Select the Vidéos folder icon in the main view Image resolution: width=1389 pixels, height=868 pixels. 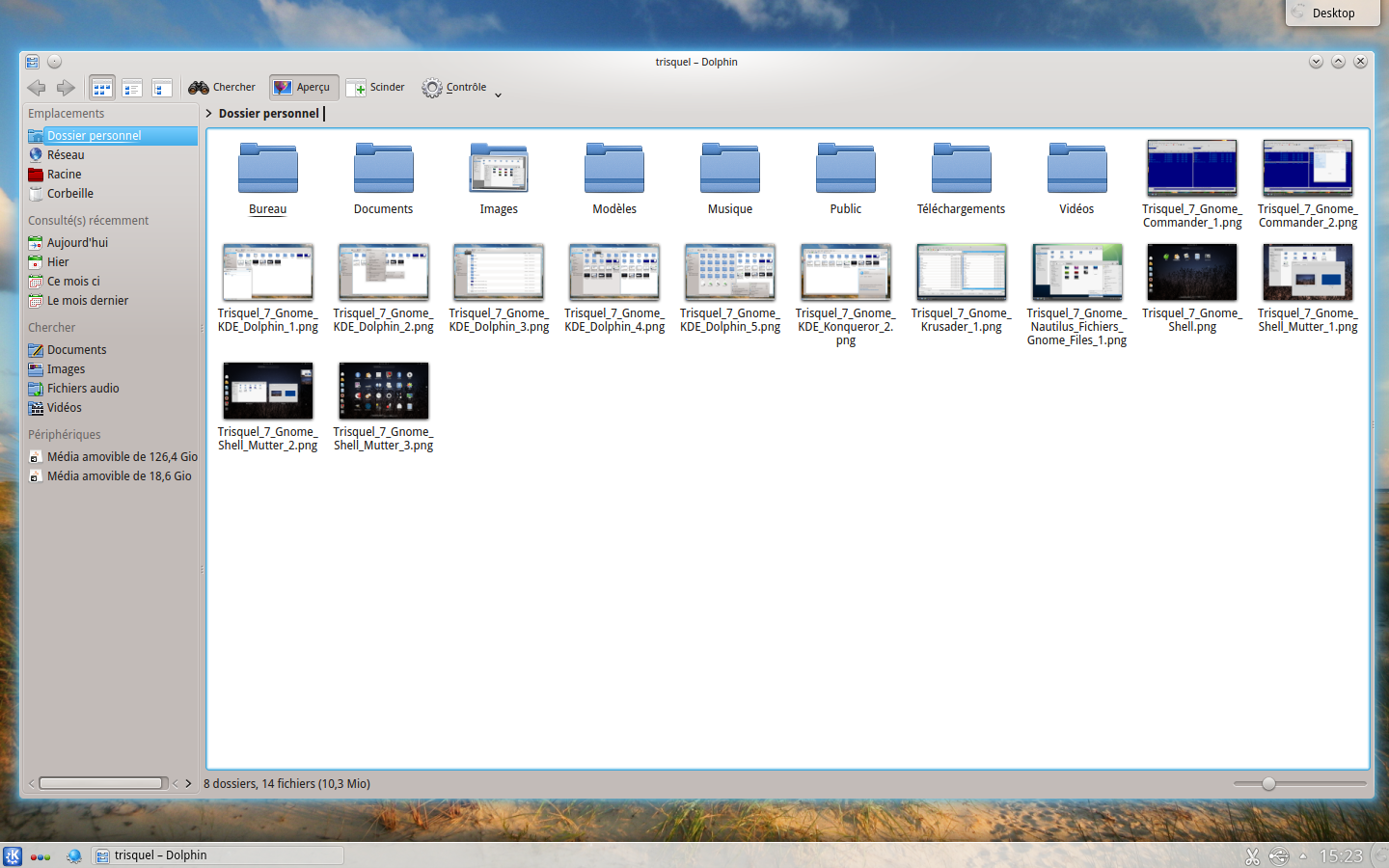tap(1077, 168)
